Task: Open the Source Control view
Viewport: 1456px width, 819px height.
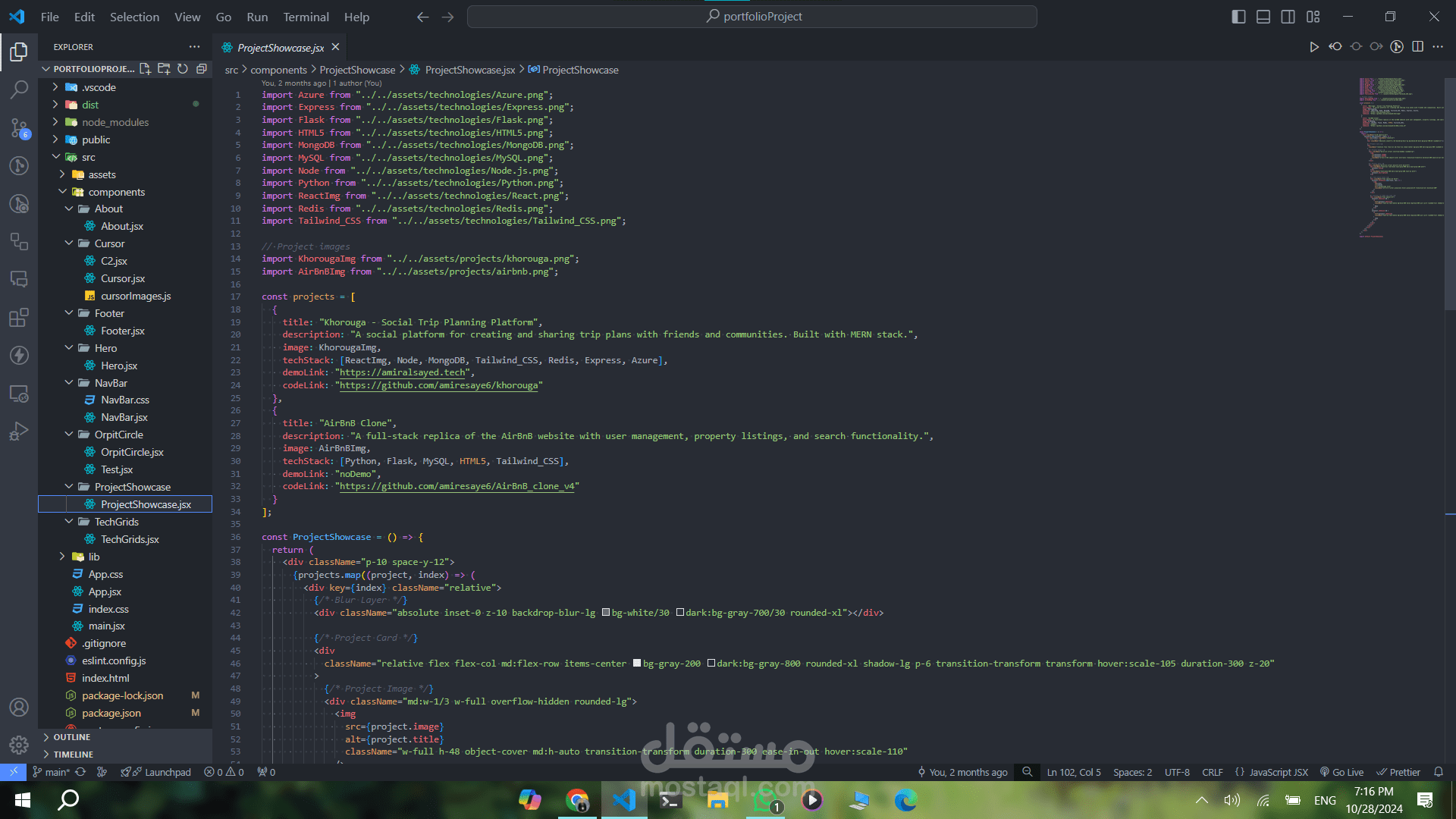Action: point(19,127)
